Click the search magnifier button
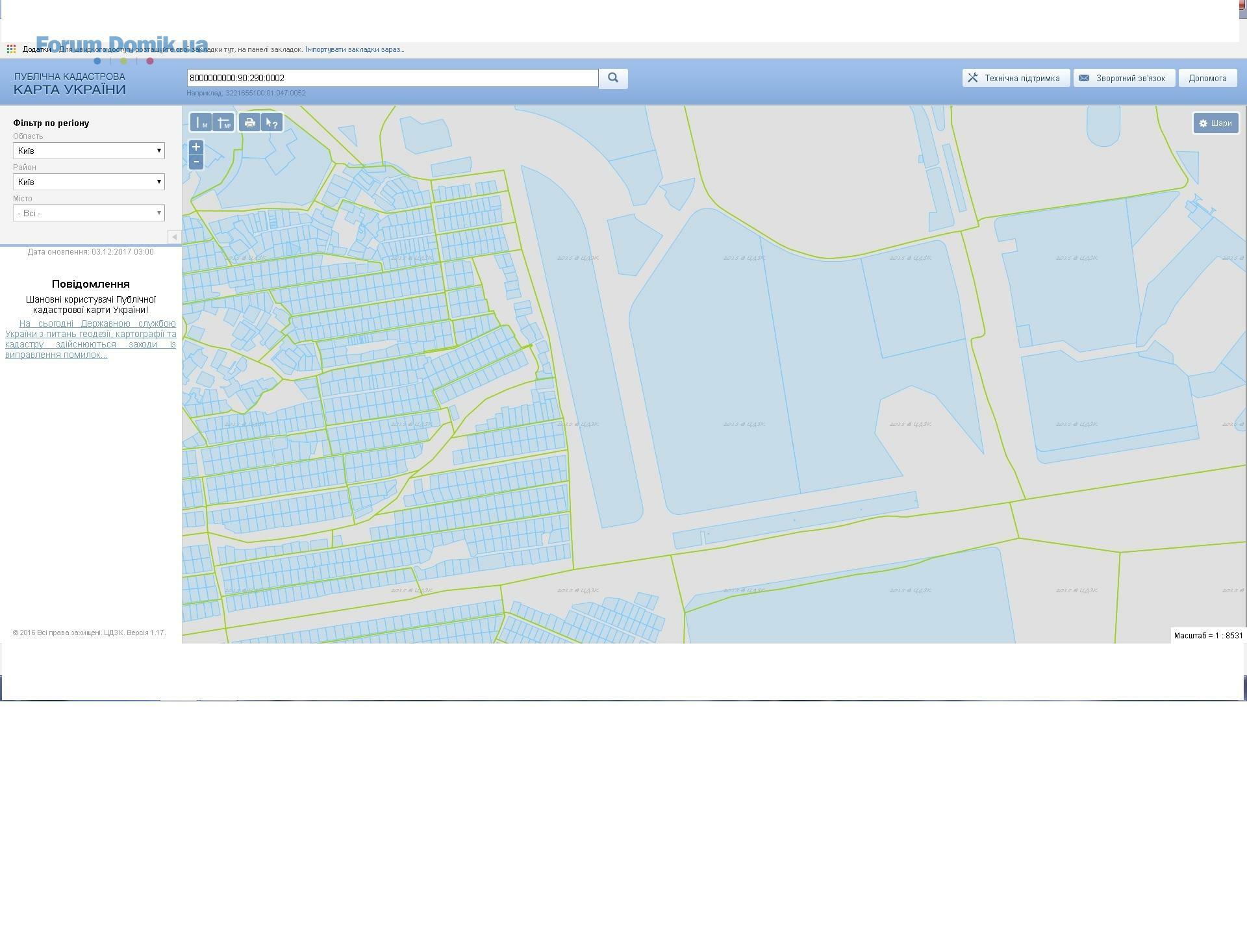This screenshot has width=1247, height=952. tap(613, 78)
